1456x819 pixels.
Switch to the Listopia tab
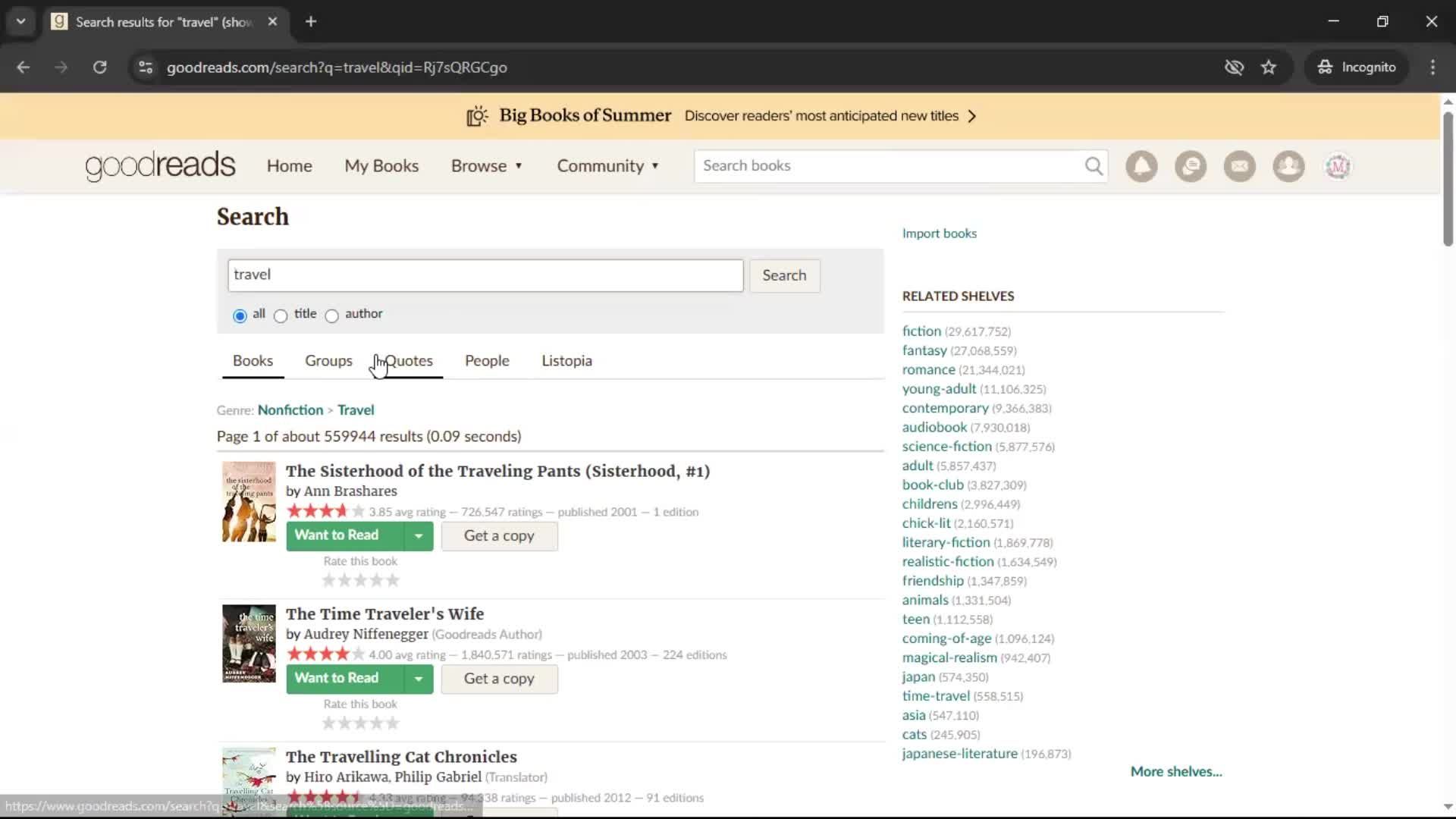566,361
